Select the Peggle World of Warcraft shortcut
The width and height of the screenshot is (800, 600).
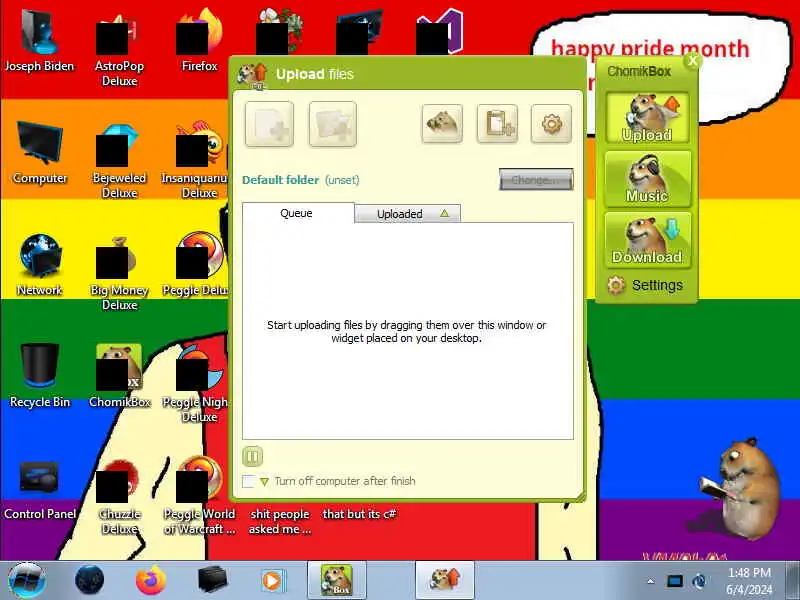[x=199, y=497]
